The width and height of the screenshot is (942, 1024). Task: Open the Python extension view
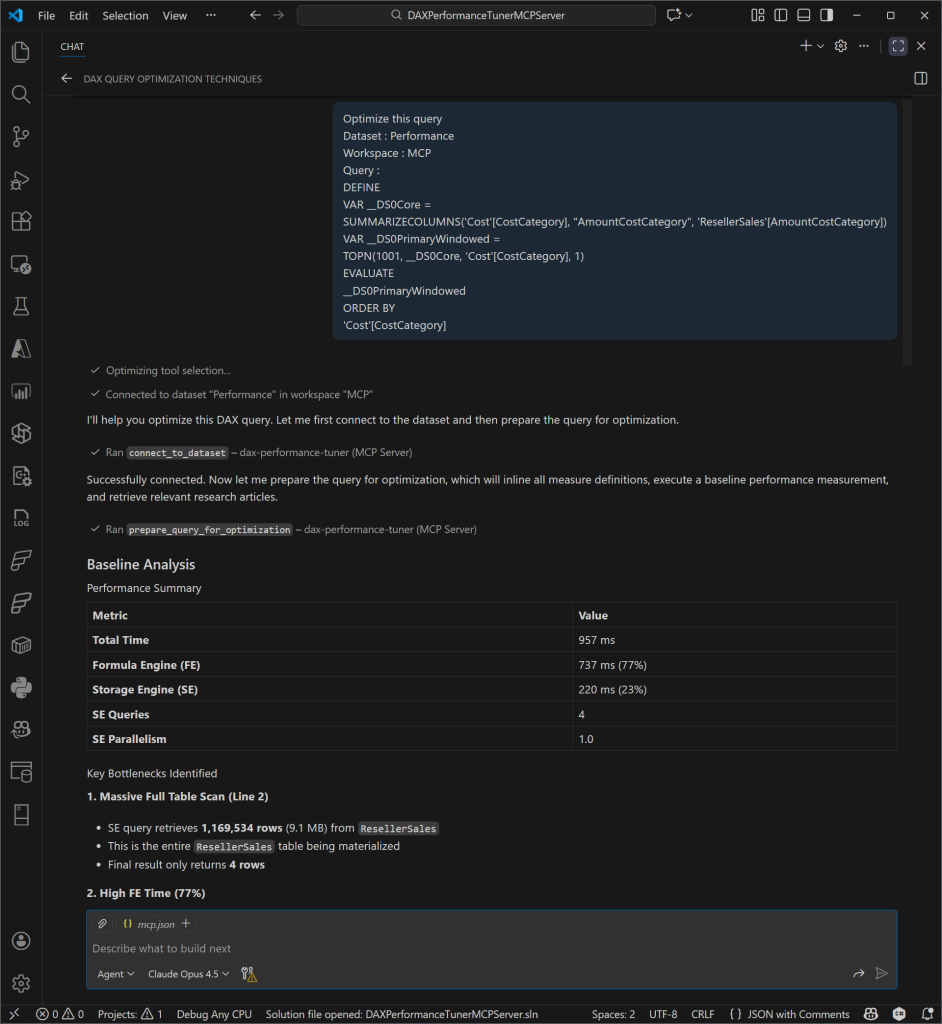click(x=20, y=687)
